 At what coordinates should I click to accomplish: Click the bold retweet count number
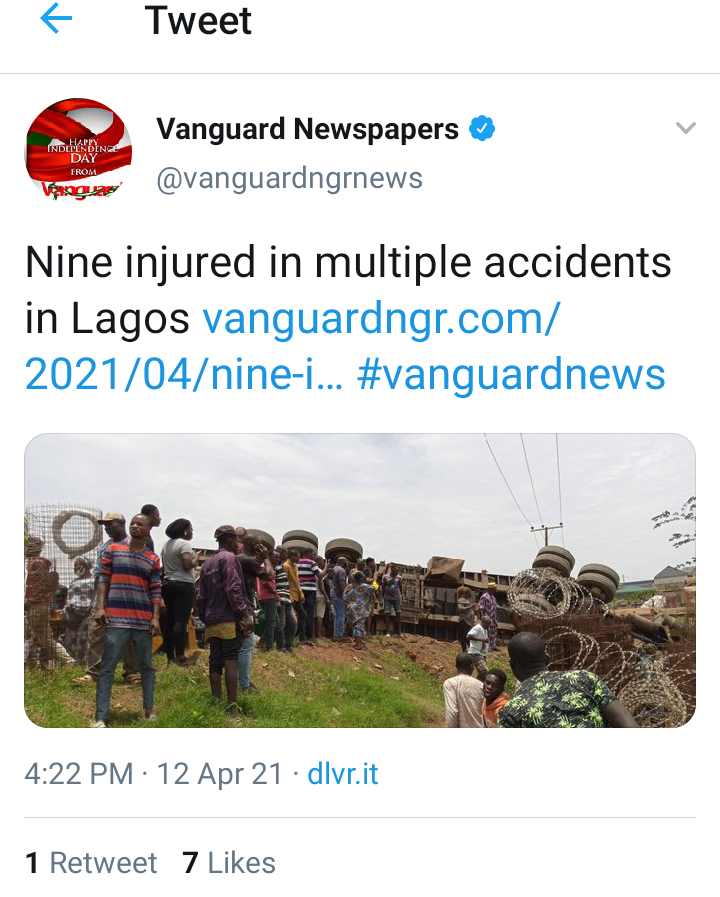[33, 863]
